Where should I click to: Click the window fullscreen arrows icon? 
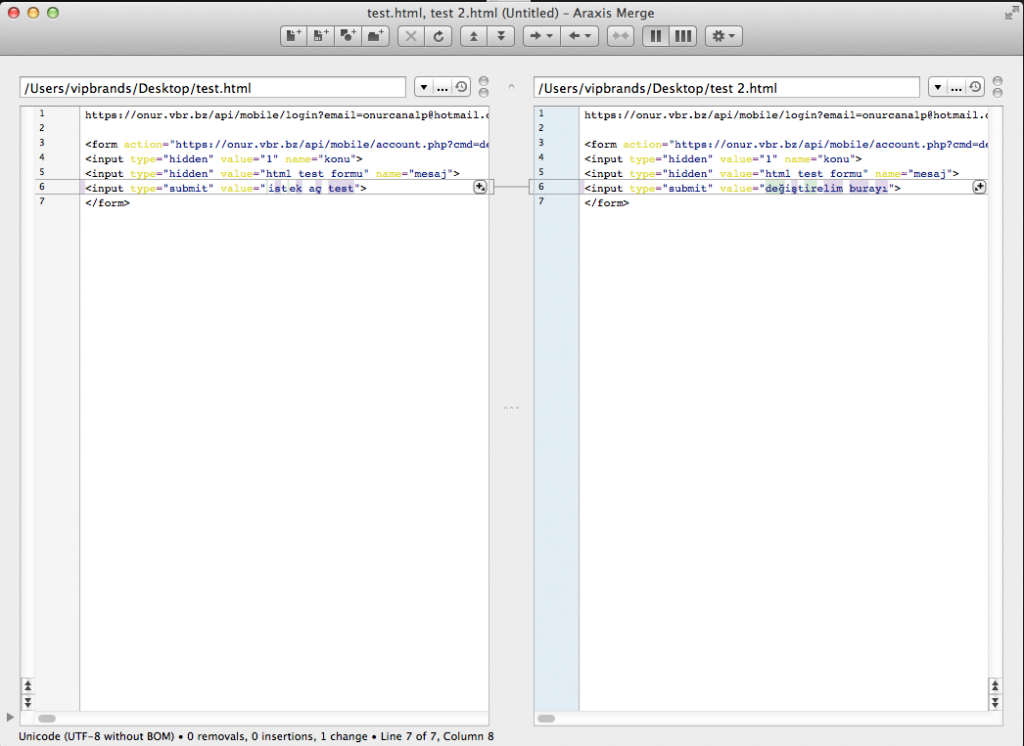click(x=1012, y=12)
